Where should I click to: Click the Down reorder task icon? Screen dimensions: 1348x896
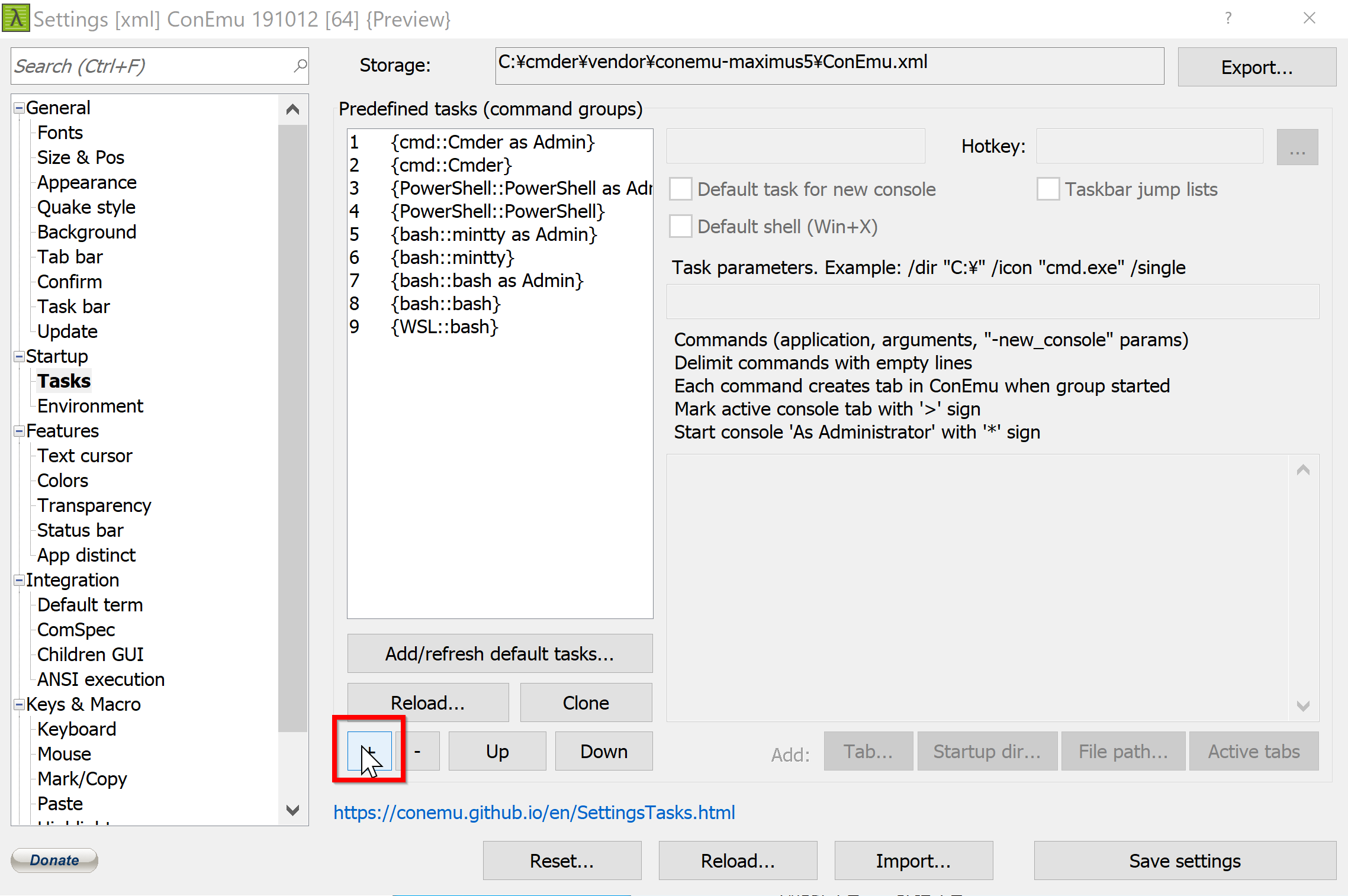click(602, 751)
